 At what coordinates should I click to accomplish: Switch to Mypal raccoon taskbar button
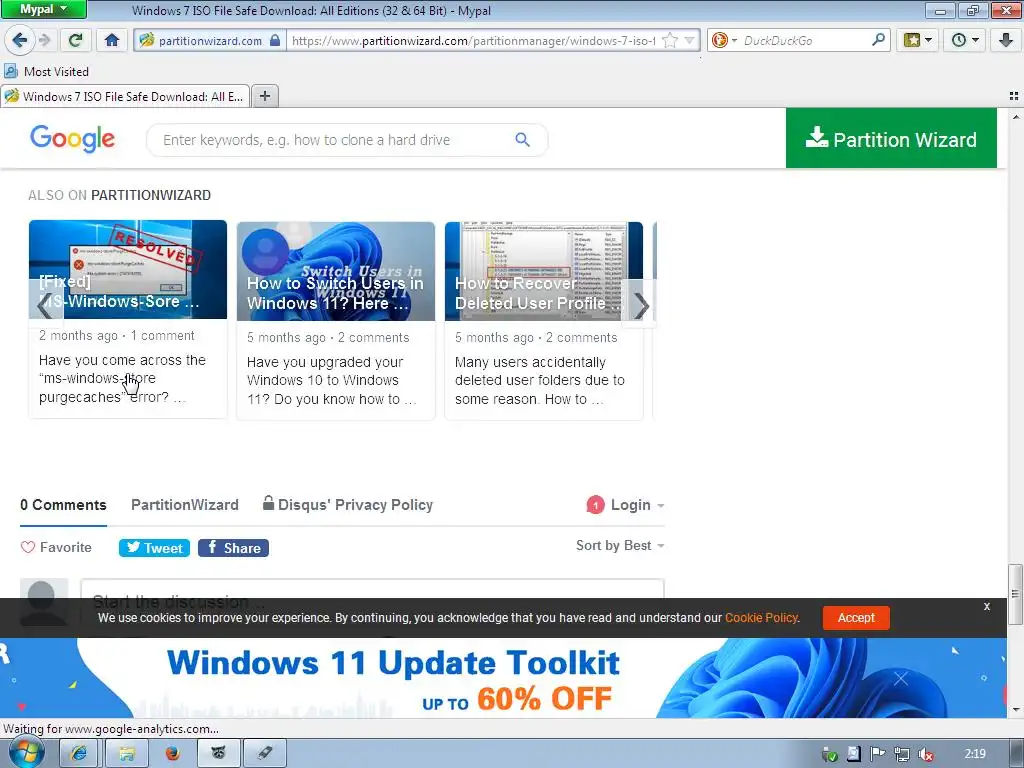point(219,754)
